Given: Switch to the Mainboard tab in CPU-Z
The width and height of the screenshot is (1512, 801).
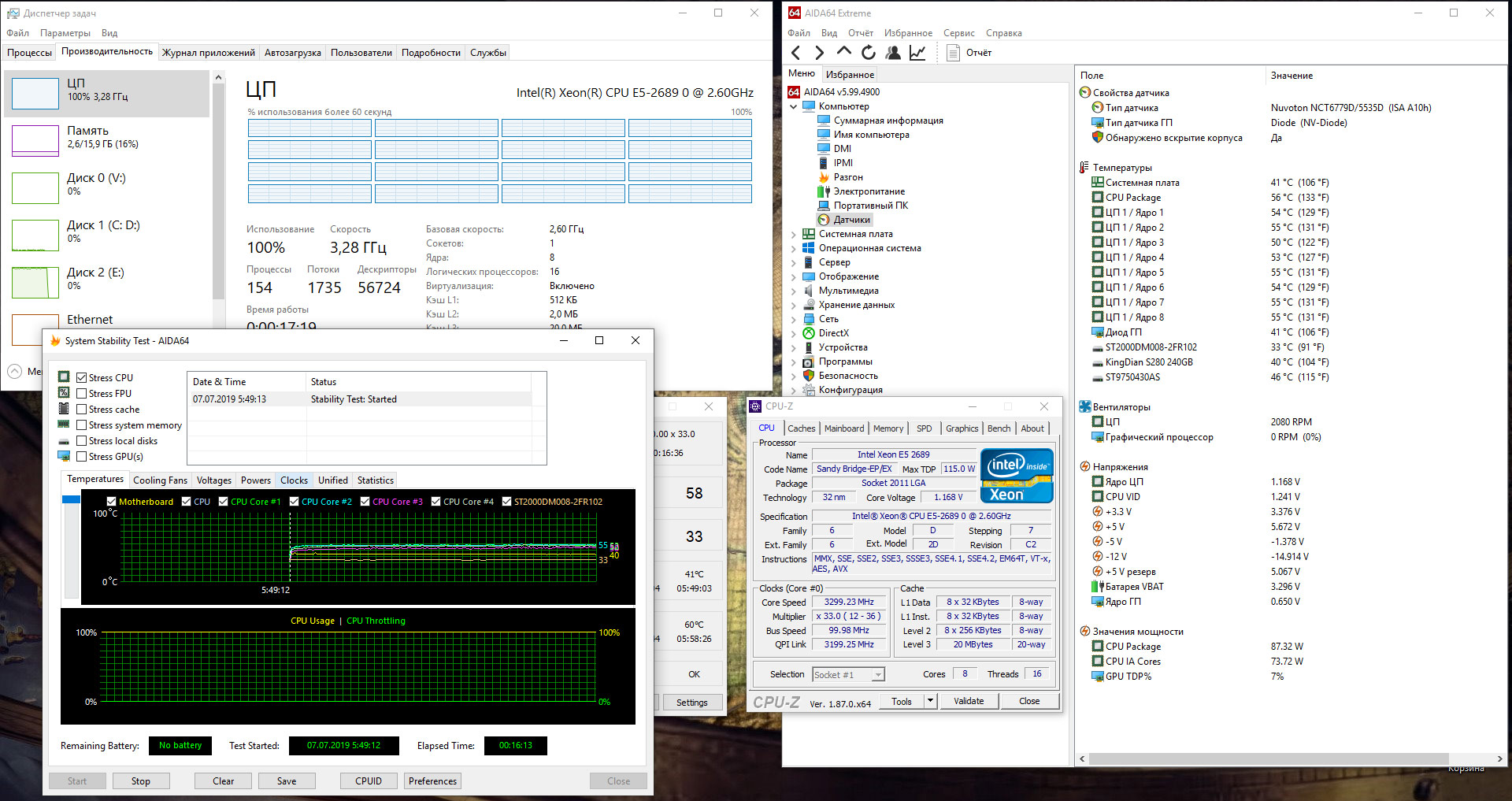Looking at the screenshot, I should tap(843, 428).
